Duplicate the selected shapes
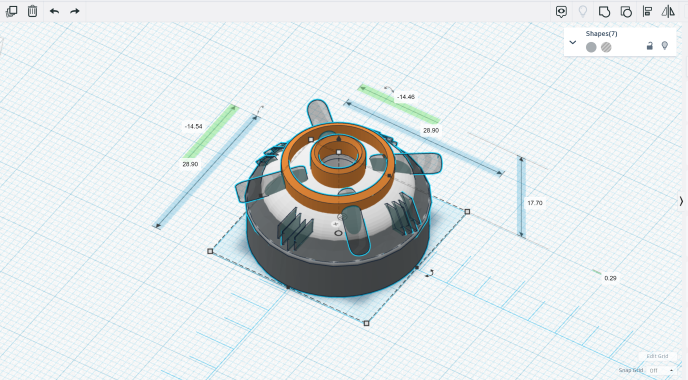Screen dimensions: 688x380 (11, 11)
